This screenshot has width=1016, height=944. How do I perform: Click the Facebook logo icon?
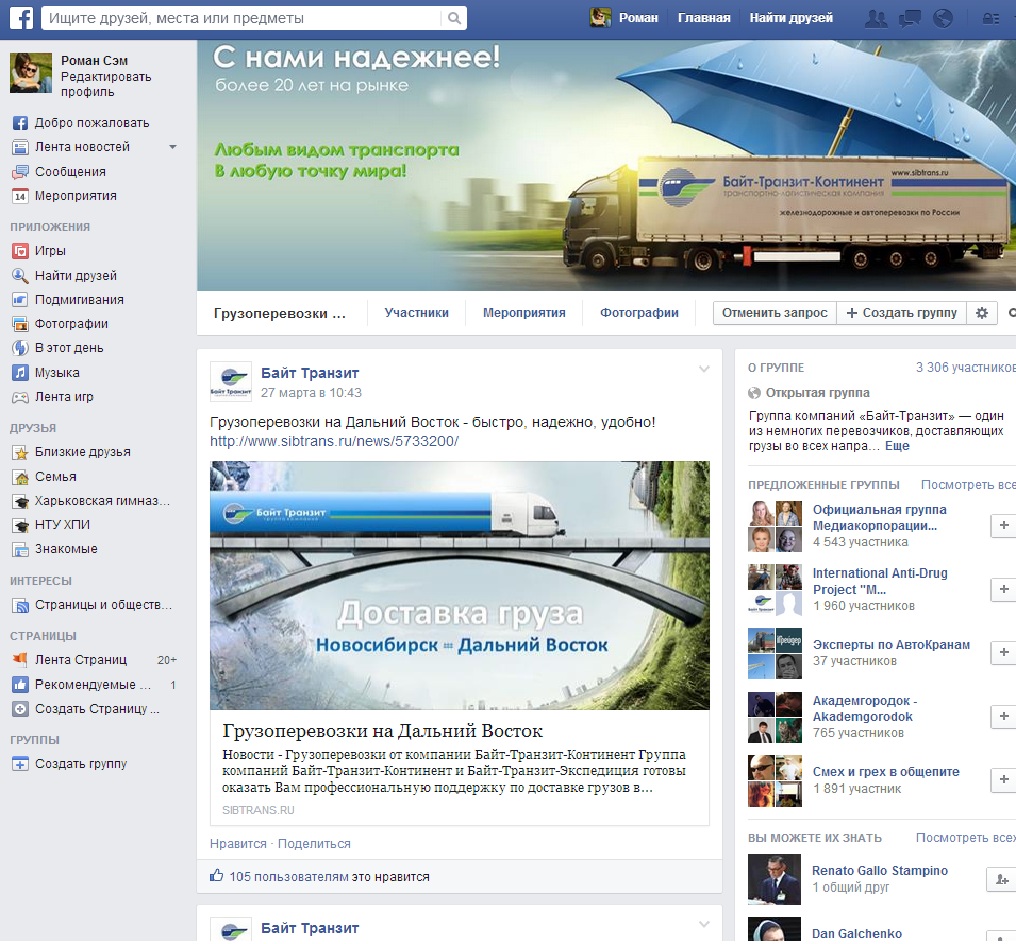(21, 17)
